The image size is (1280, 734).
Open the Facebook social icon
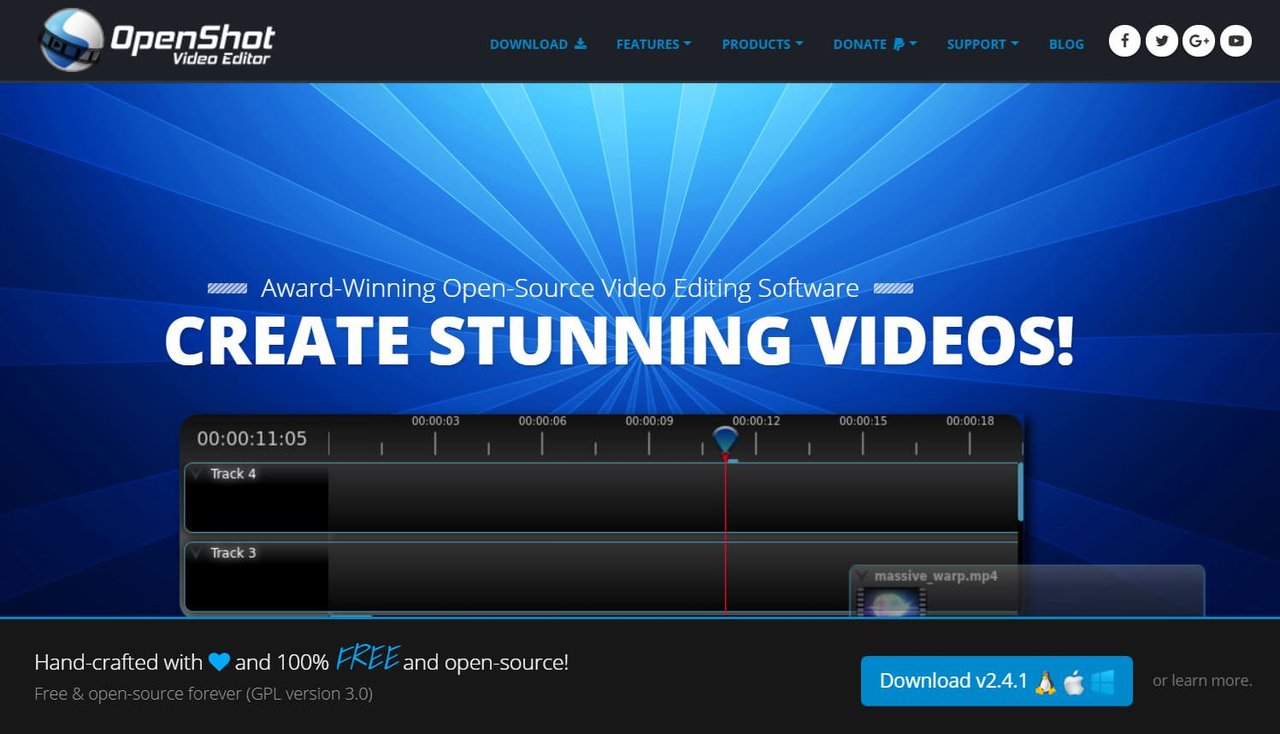coord(1125,41)
